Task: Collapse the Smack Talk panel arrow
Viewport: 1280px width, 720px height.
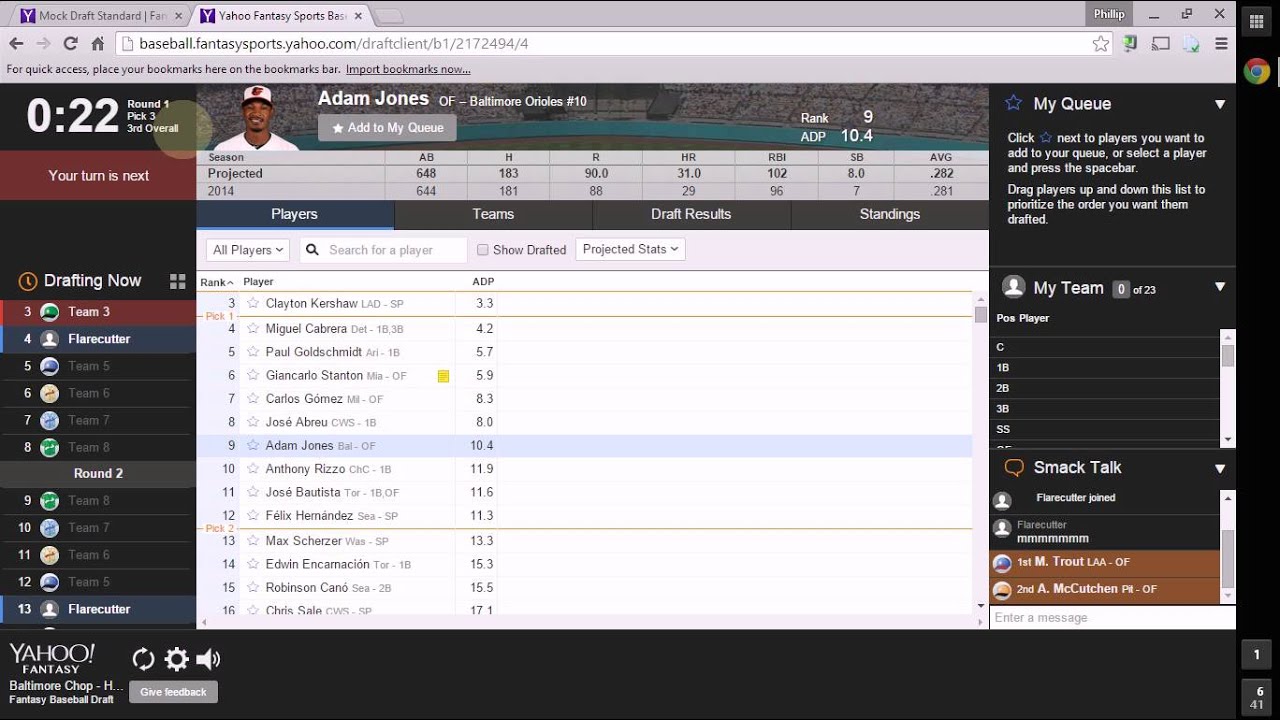Action: [1220, 468]
